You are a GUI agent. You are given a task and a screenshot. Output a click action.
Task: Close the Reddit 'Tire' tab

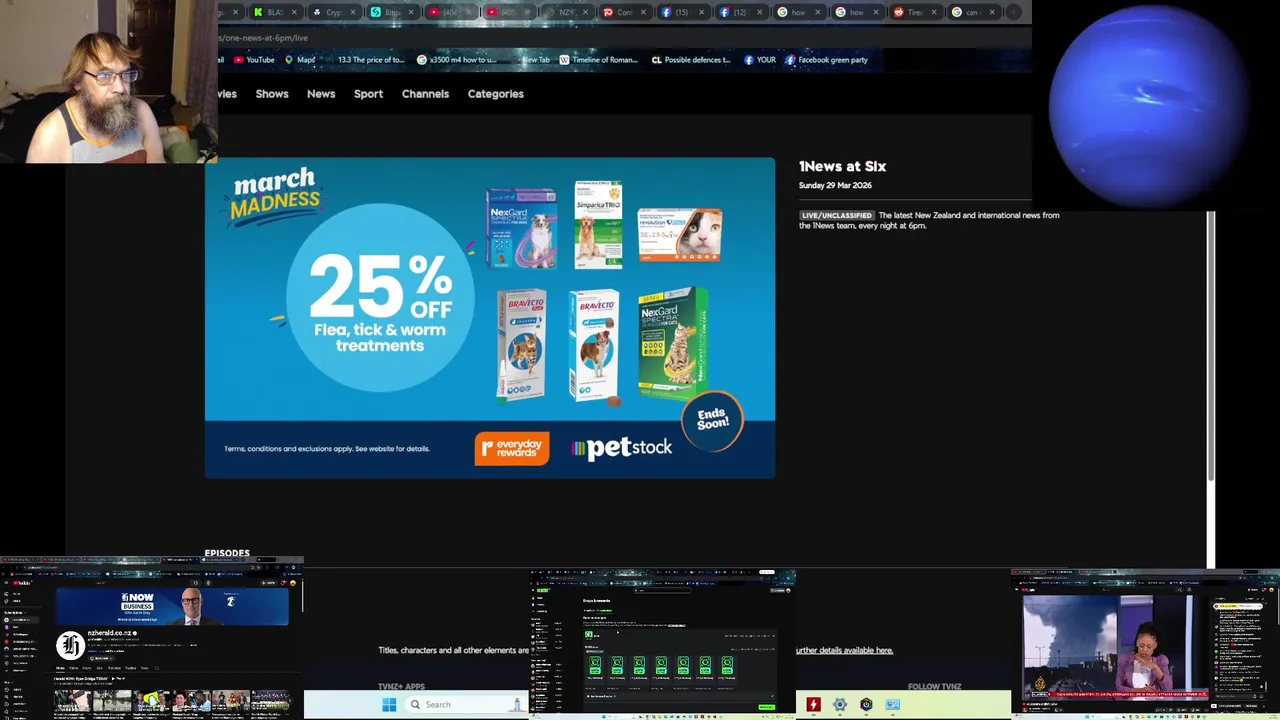click(x=932, y=12)
